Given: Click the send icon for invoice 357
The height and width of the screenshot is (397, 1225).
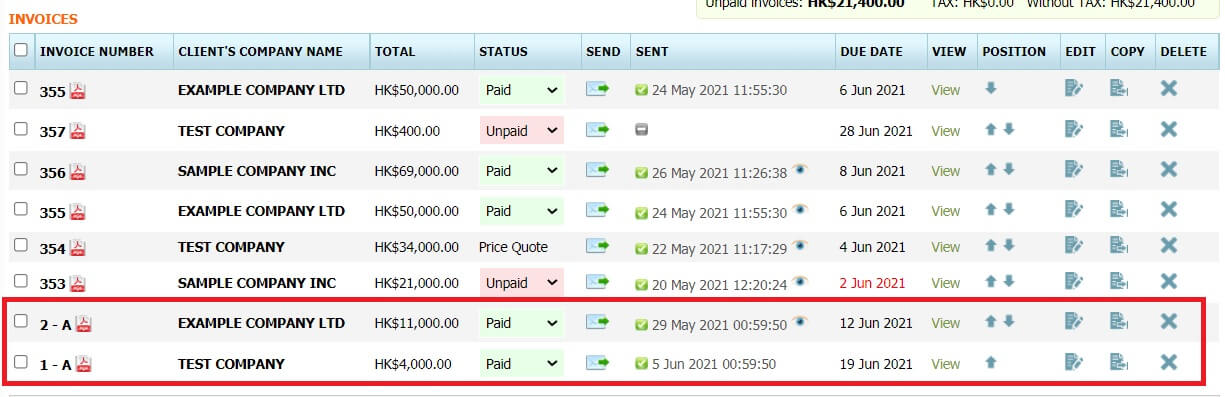Looking at the screenshot, I should click(x=598, y=130).
